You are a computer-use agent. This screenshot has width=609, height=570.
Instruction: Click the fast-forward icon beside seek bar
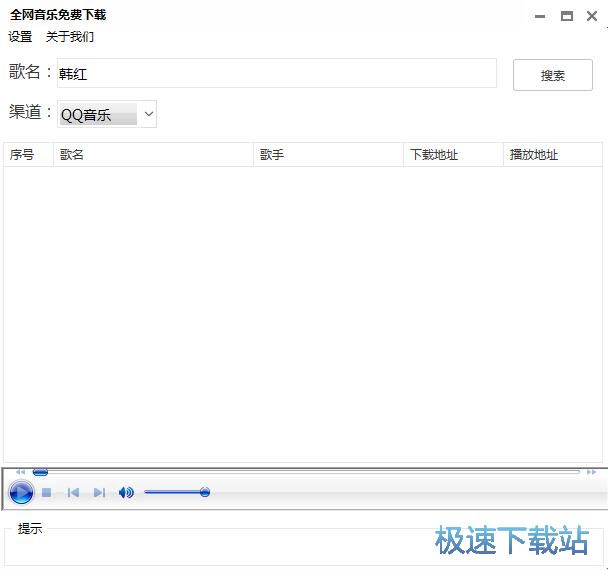pos(591,472)
